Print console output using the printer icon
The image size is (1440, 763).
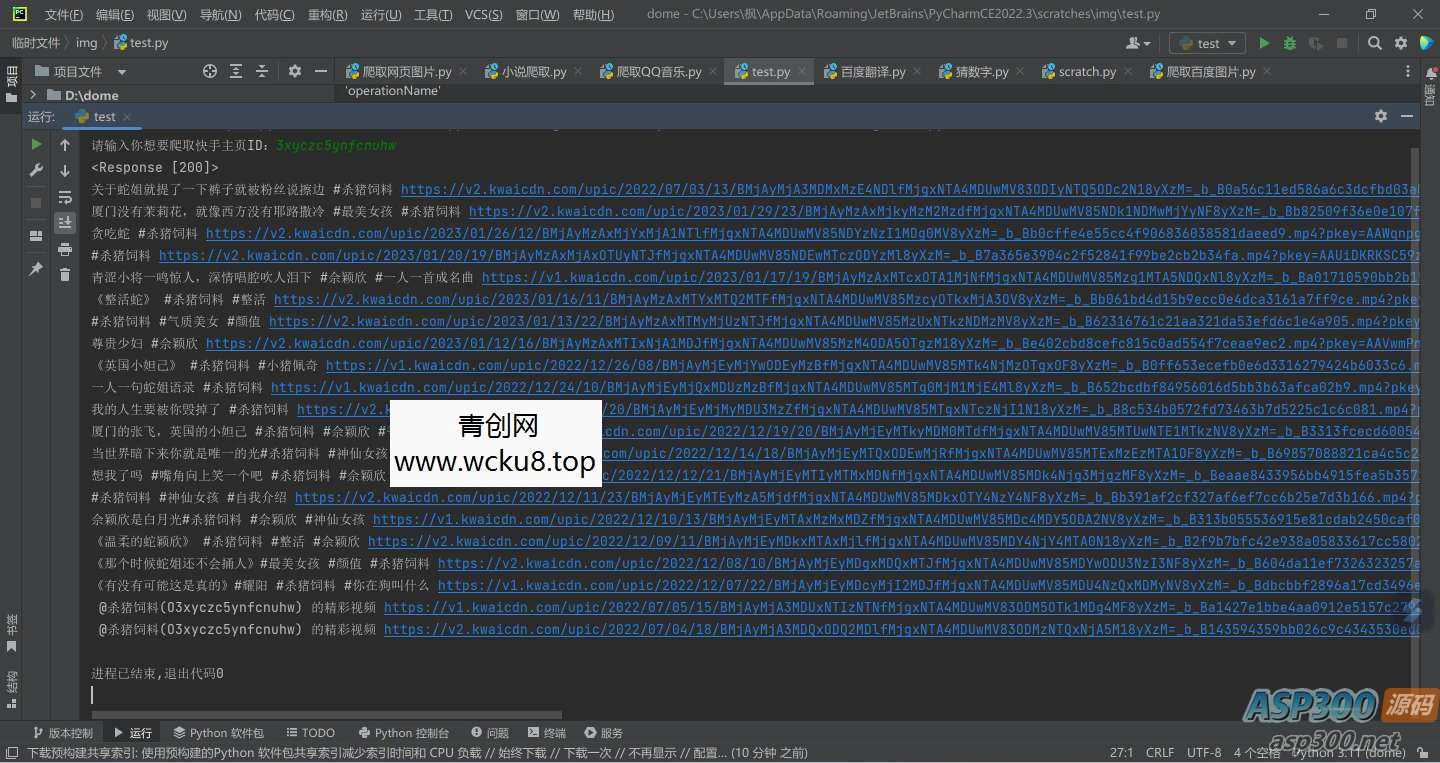pos(65,249)
